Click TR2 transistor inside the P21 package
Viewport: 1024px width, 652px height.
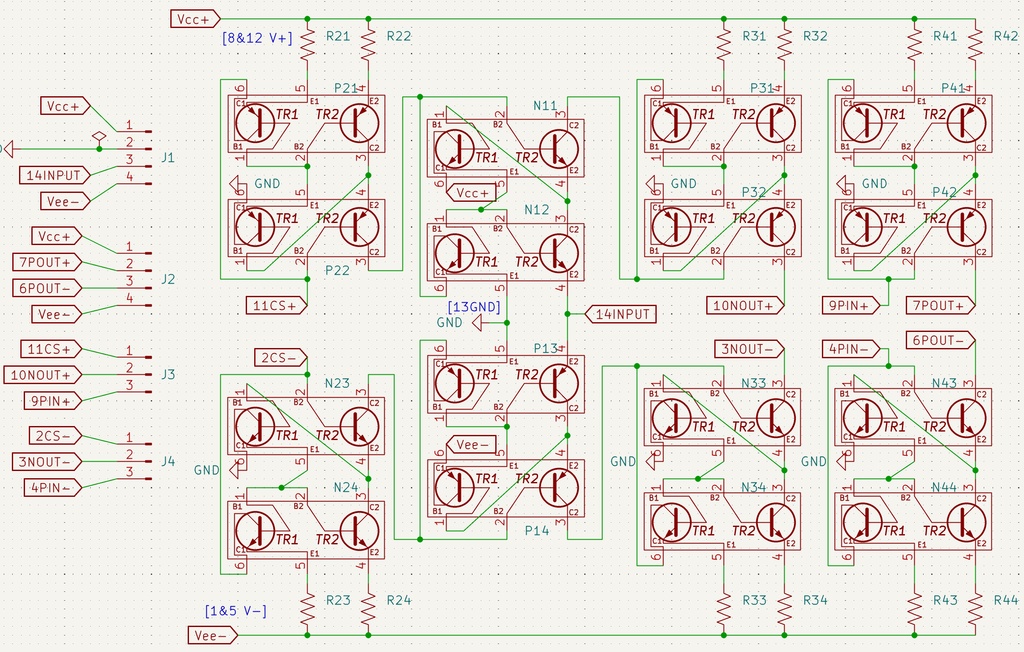point(359,122)
